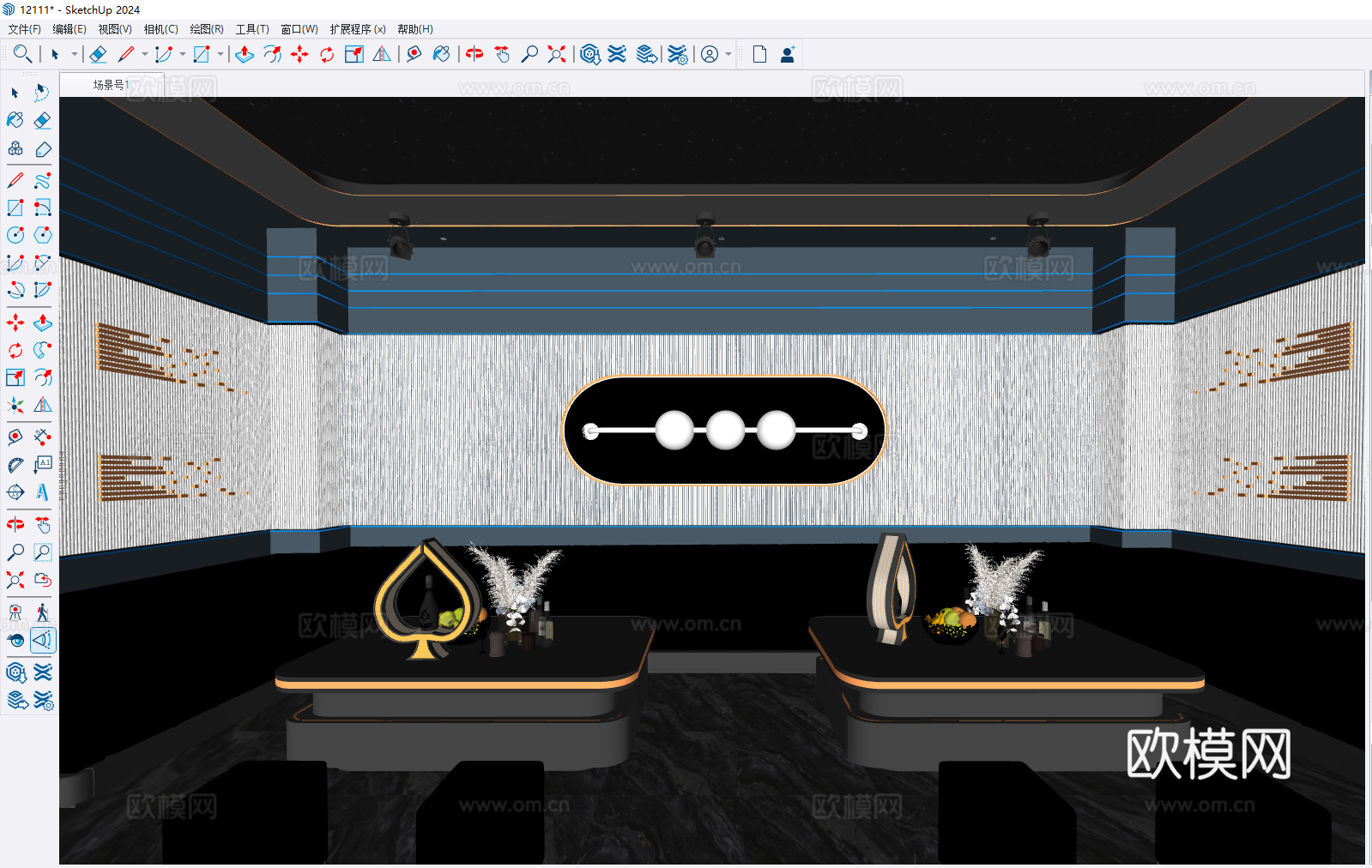Open the 窗口(W) menu
Viewport: 1372px width, 868px height.
click(x=299, y=29)
